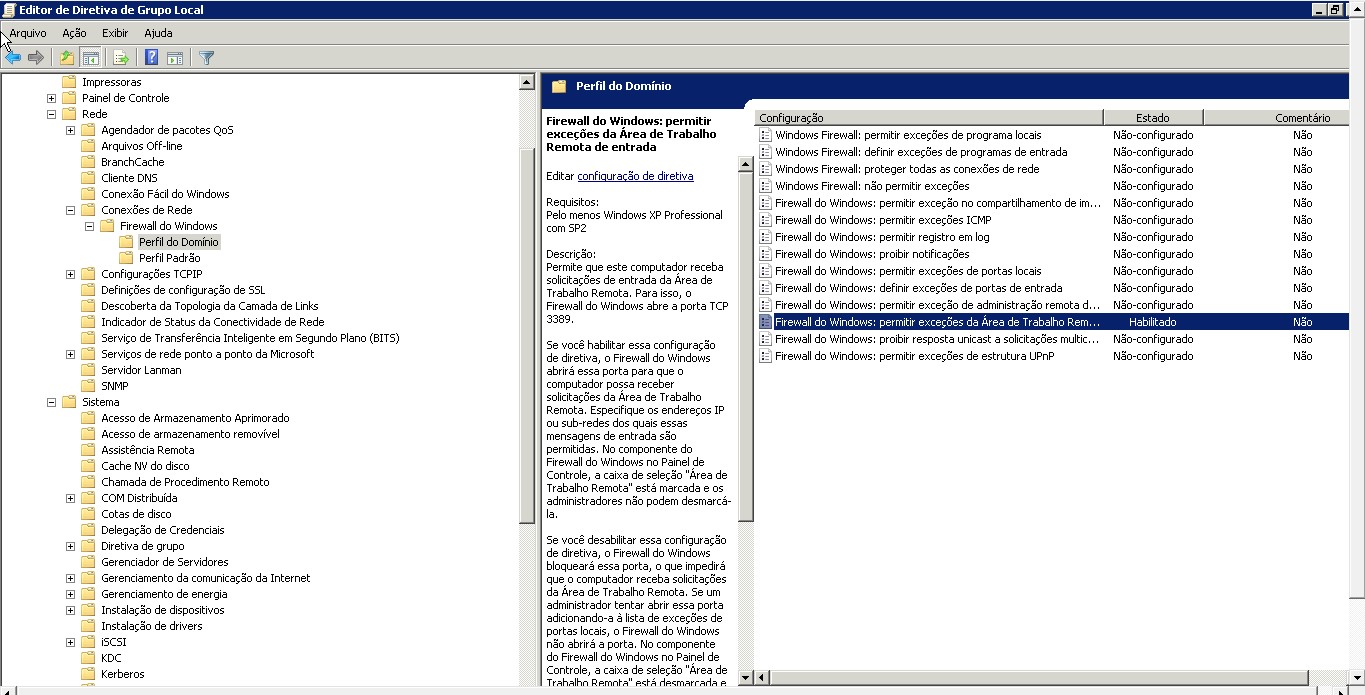Screen dimensions: 1365x695
Task: Select 'Perfil Padrão' in the tree
Action: (169, 258)
